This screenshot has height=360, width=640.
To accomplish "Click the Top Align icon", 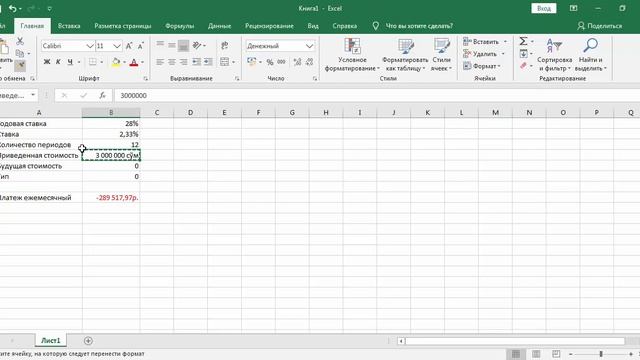I will (160, 45).
